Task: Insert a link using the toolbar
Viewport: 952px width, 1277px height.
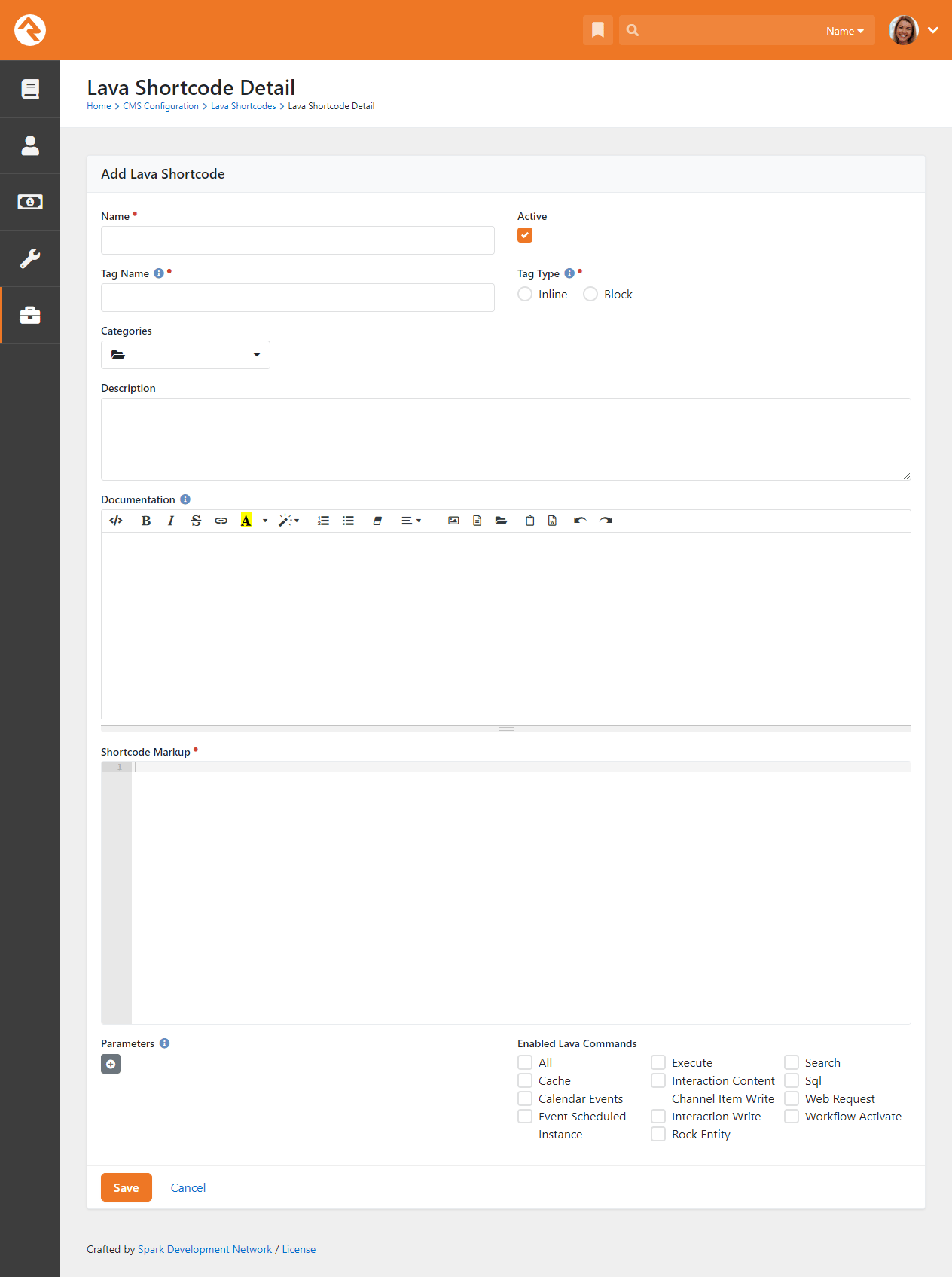Action: pyautogui.click(x=221, y=521)
